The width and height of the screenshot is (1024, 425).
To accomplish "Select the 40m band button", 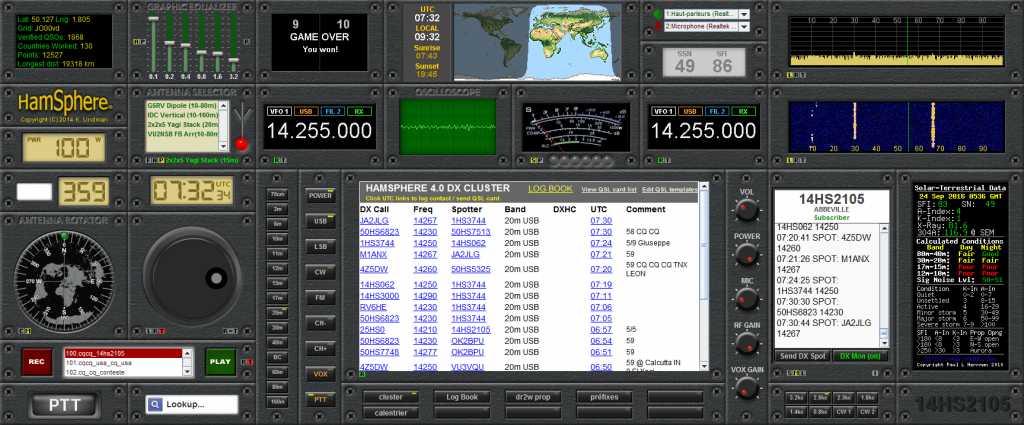I will 278,343.
